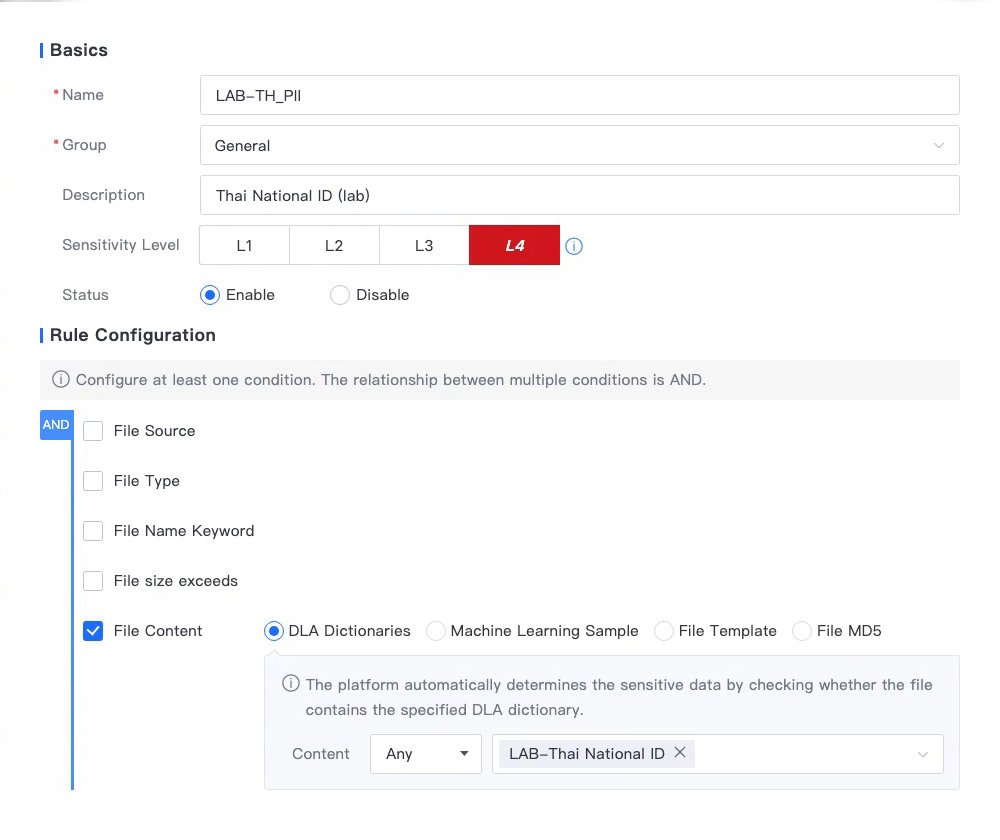
Task: Click the Sensitivity Level info icon
Action: (573, 246)
